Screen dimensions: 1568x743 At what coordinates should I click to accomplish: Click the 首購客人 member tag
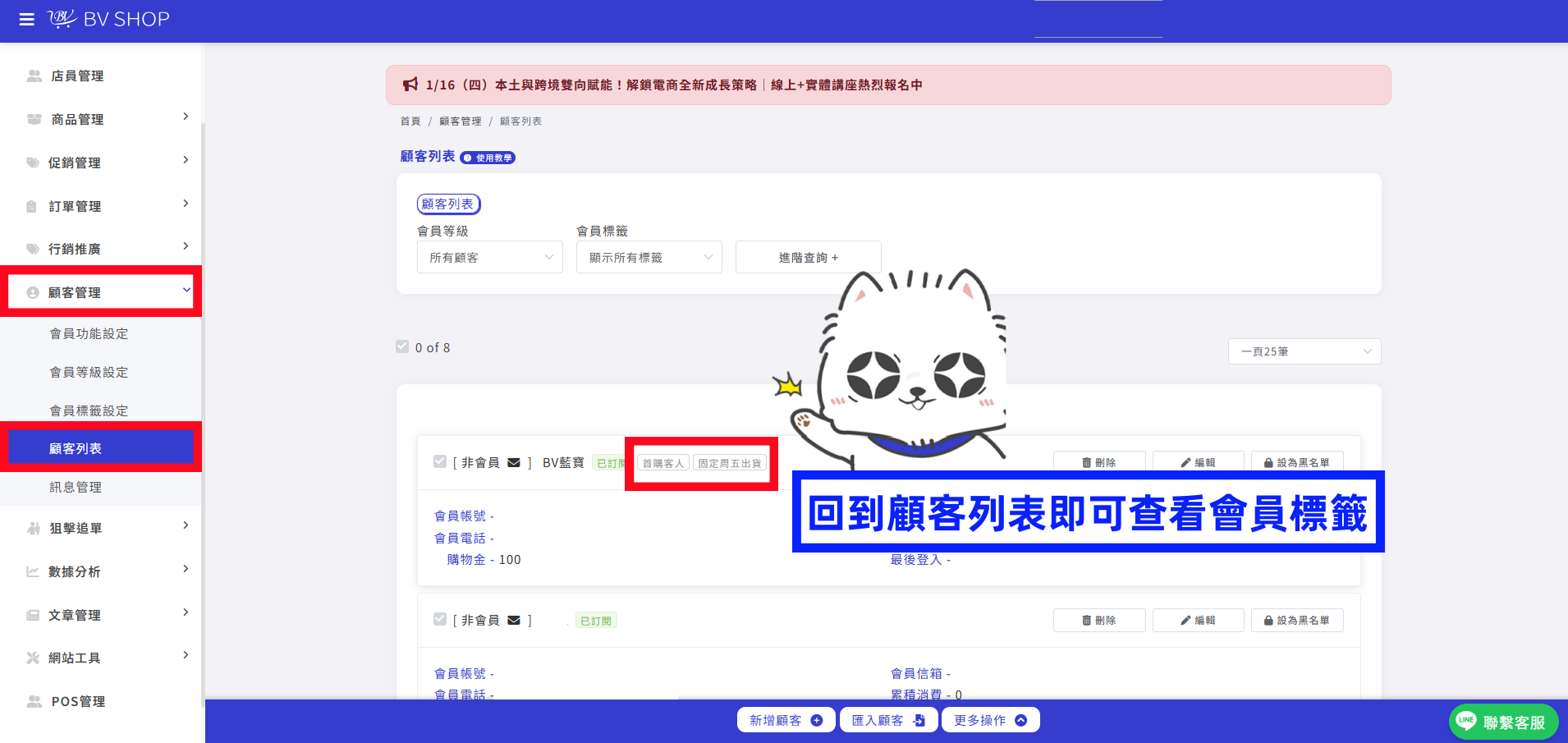click(x=663, y=463)
